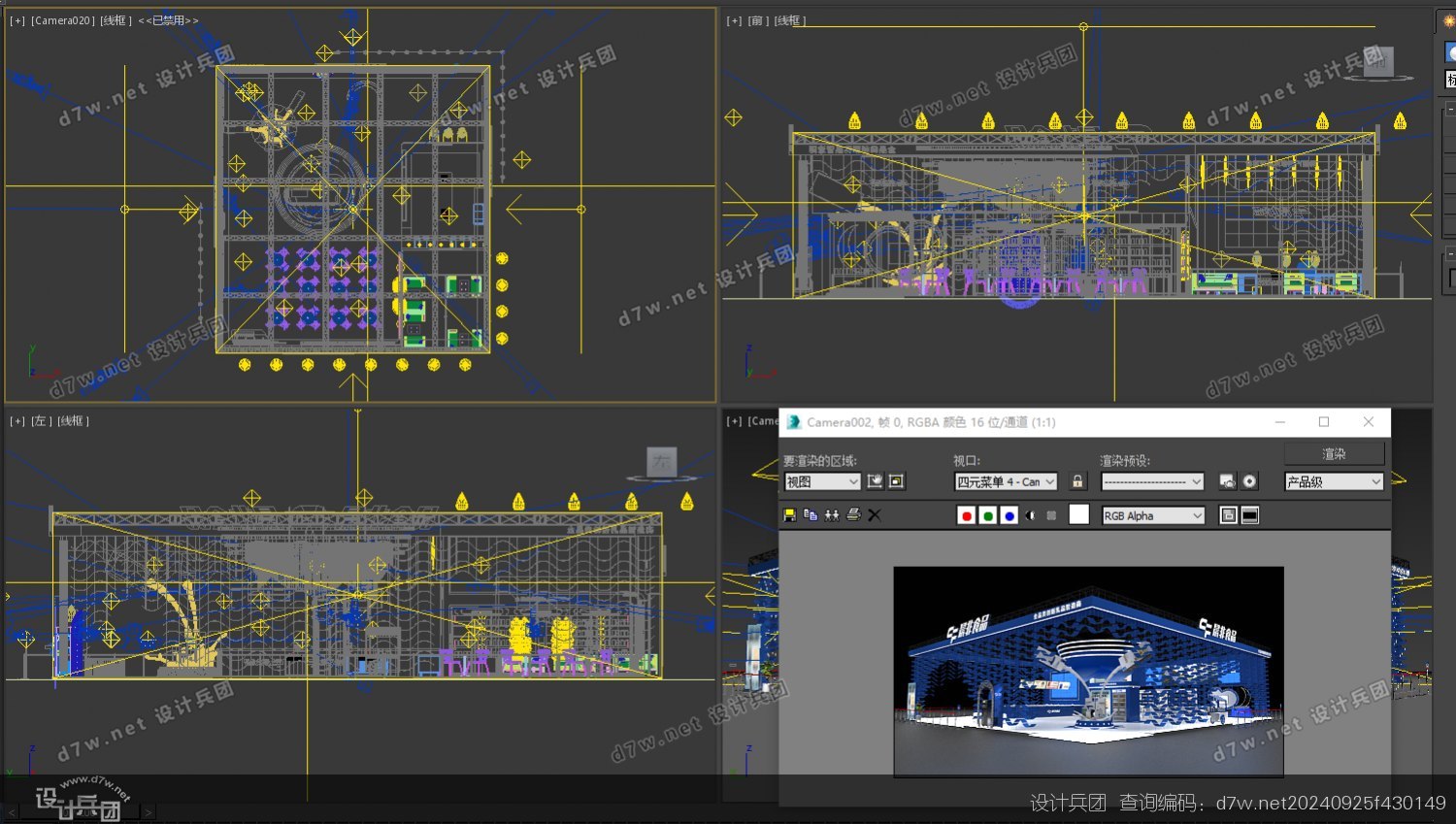
Task: Clone the rendered frame window
Action: pos(832,515)
